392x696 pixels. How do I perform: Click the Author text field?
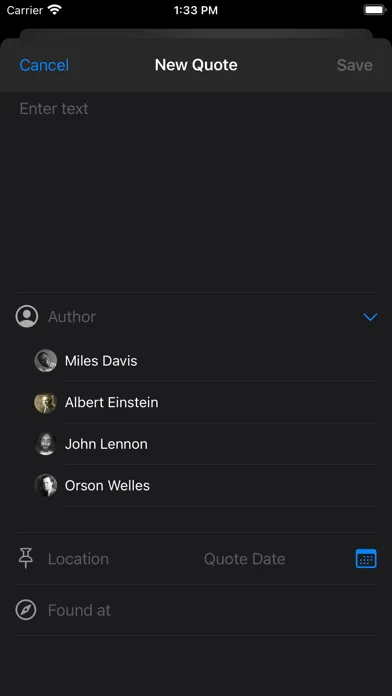coord(202,316)
